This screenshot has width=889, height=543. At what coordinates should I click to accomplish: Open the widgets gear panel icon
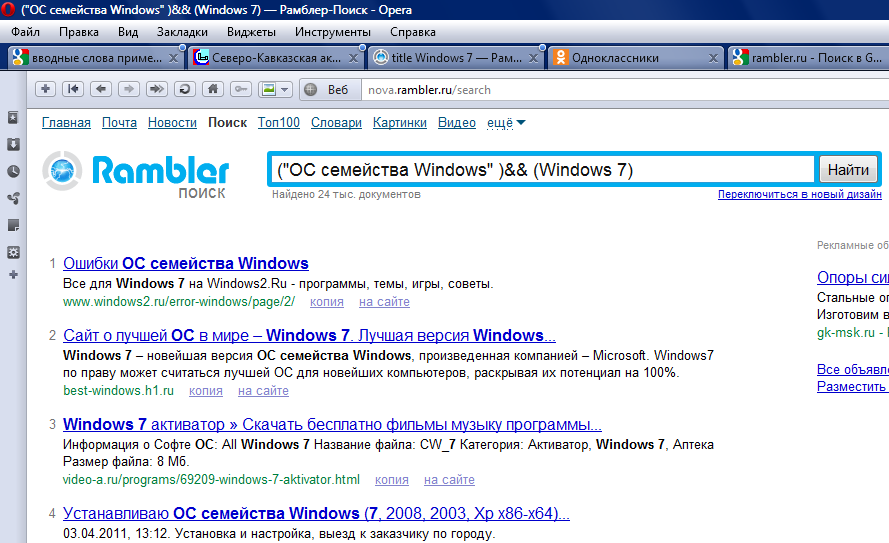tap(13, 252)
